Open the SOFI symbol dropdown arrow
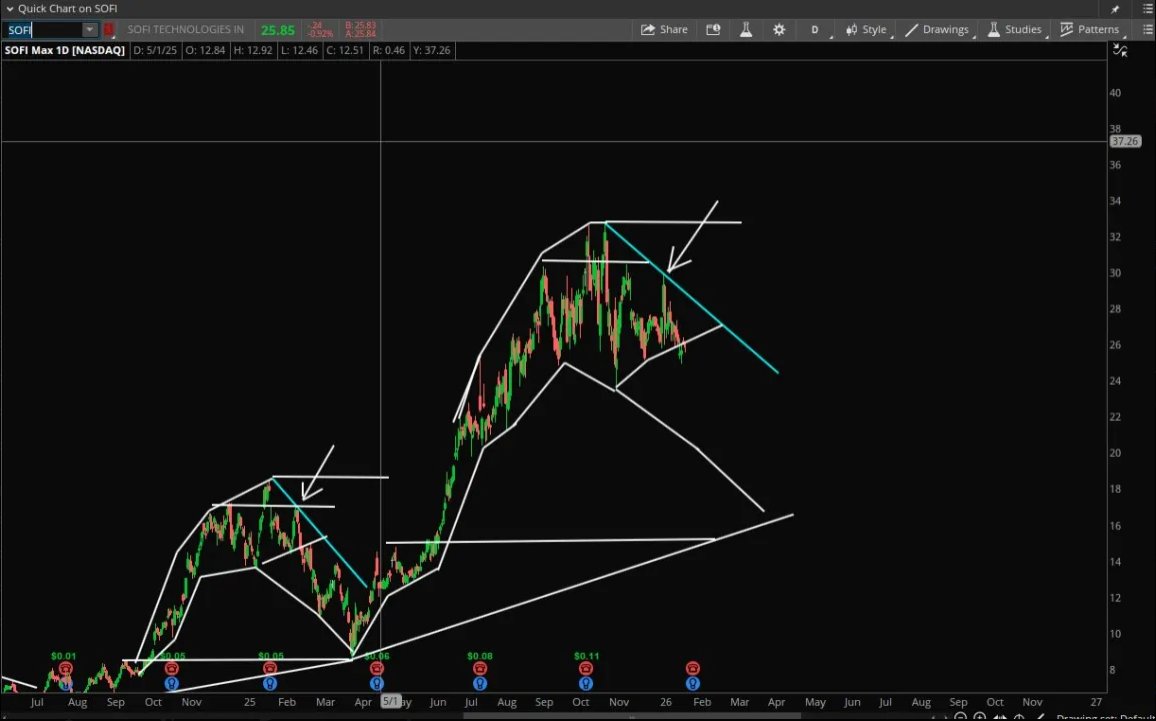Viewport: 1156px width, 721px height. coord(89,29)
